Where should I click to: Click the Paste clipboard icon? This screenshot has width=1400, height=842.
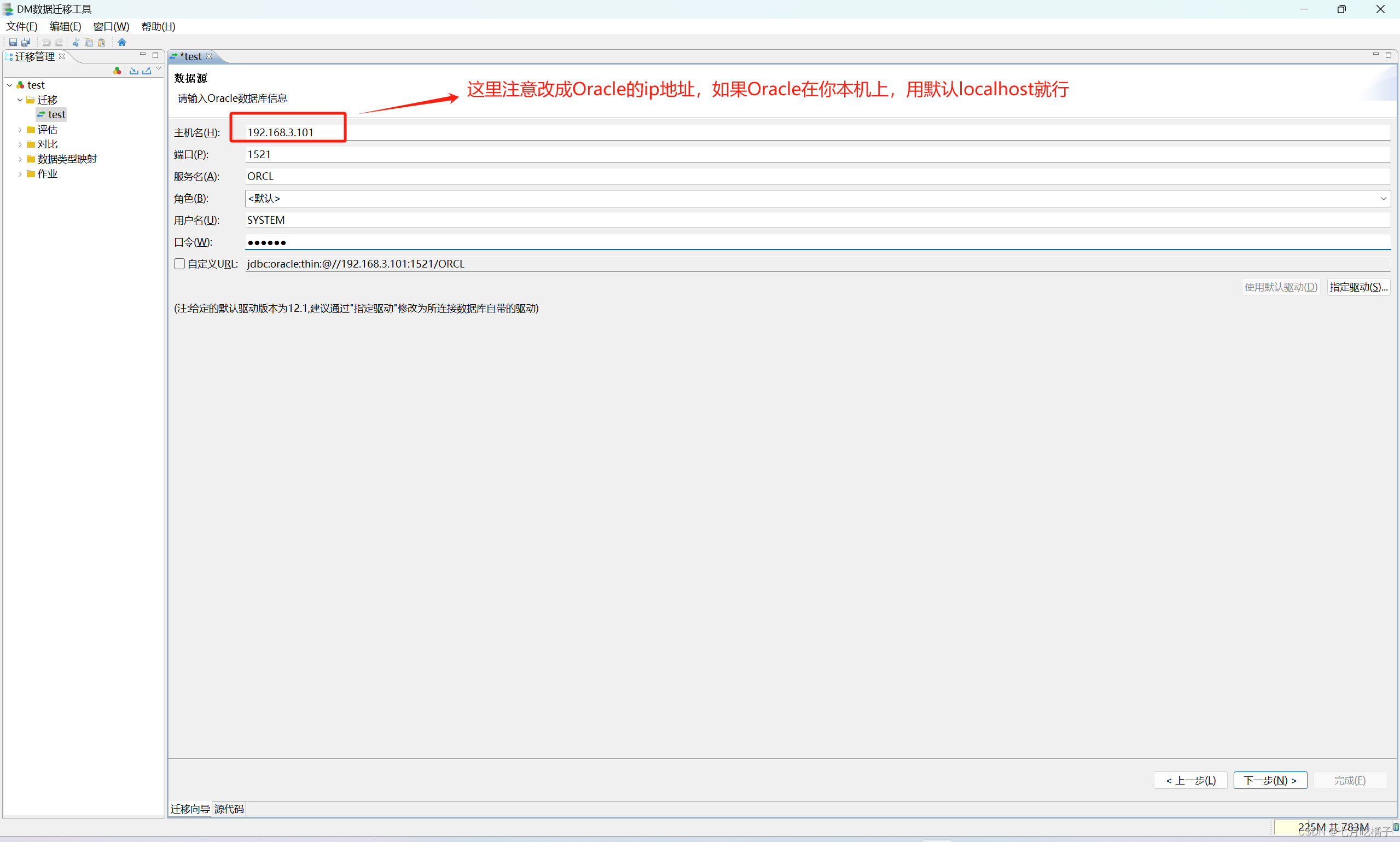[102, 42]
